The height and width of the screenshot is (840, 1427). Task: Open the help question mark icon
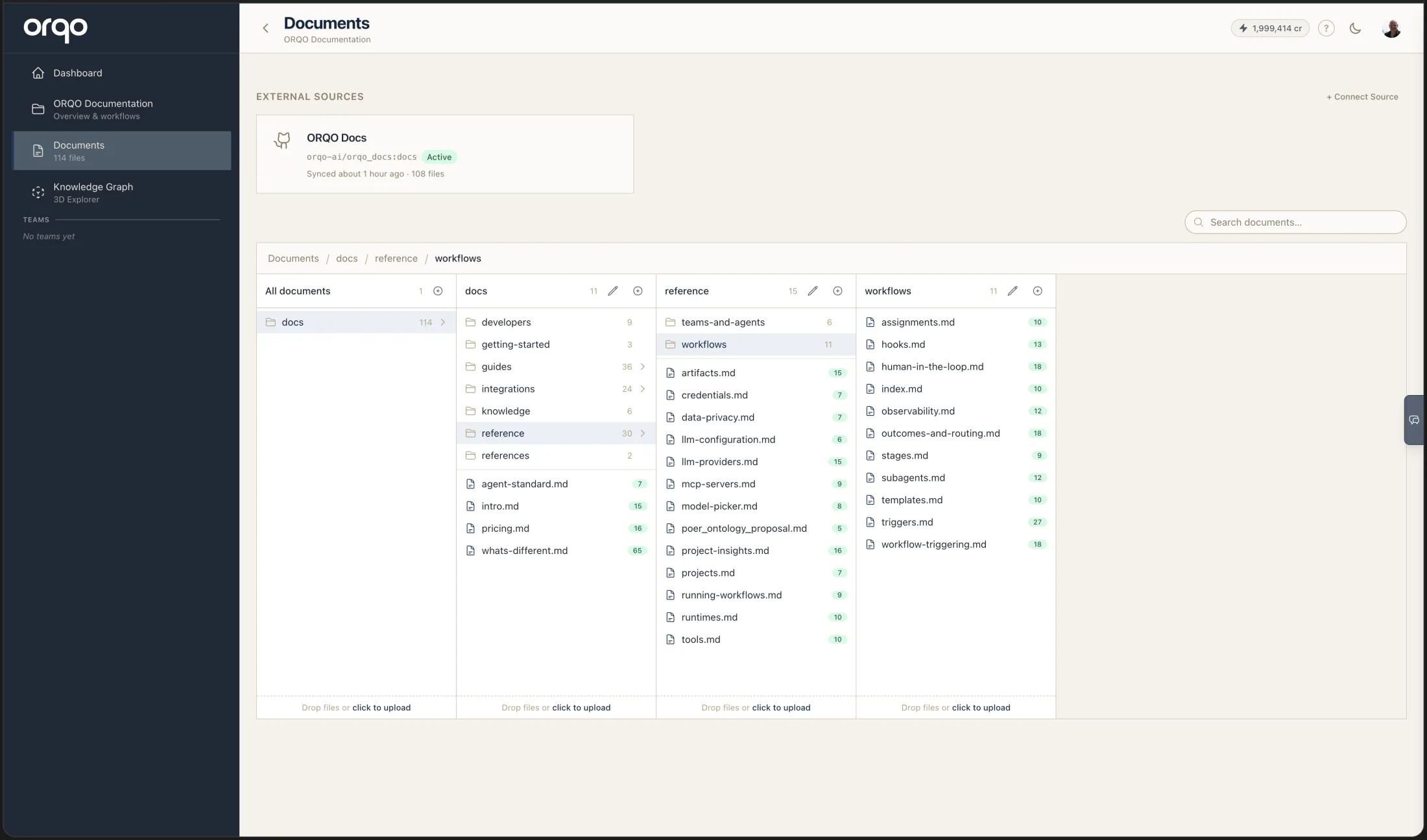coord(1326,28)
